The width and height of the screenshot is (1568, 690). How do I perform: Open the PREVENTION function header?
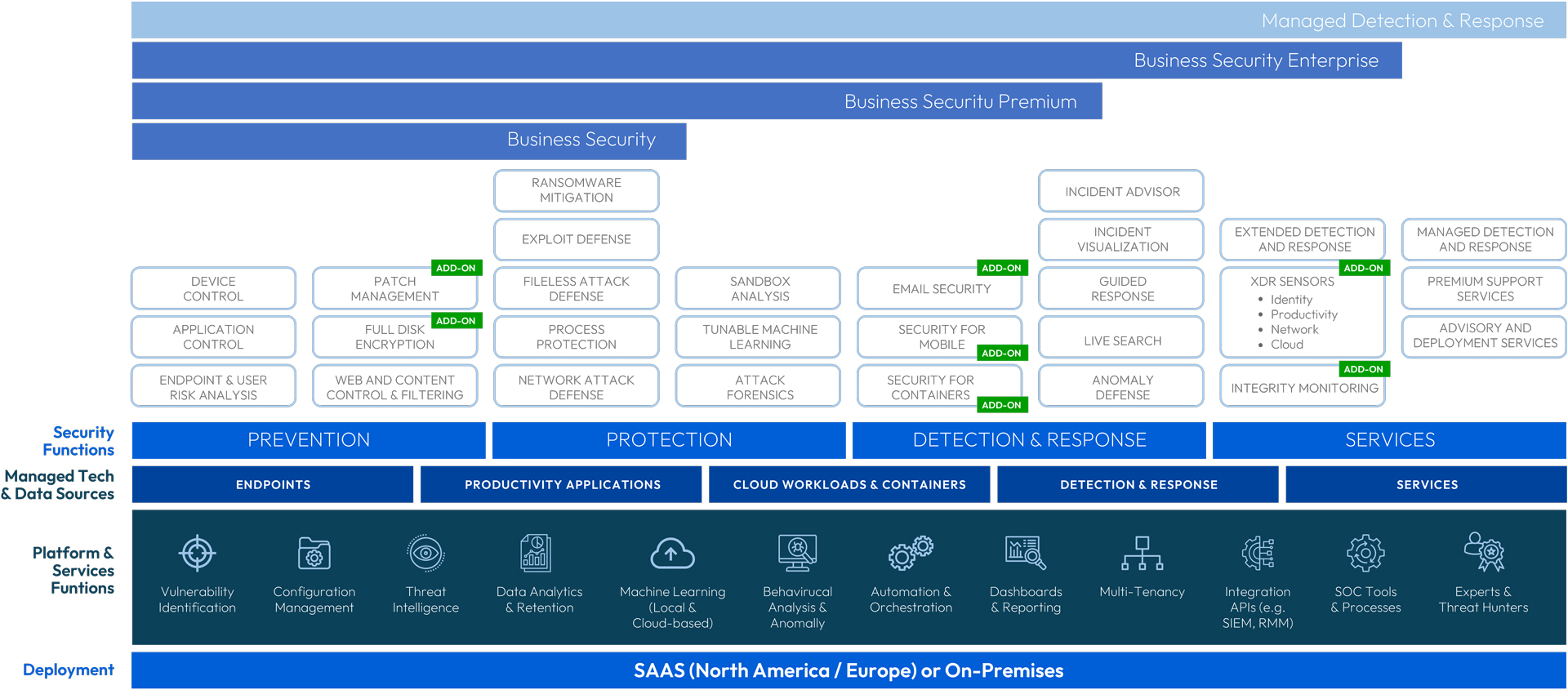coord(309,440)
